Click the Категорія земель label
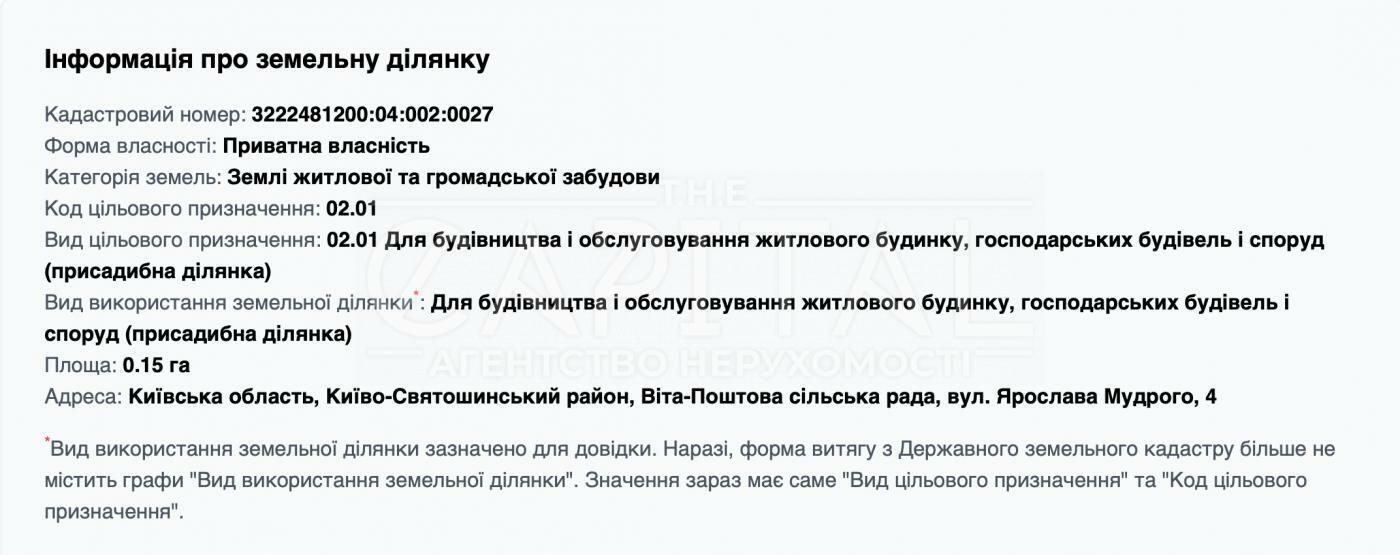Viewport: 1400px width, 555px height. (x=133, y=177)
